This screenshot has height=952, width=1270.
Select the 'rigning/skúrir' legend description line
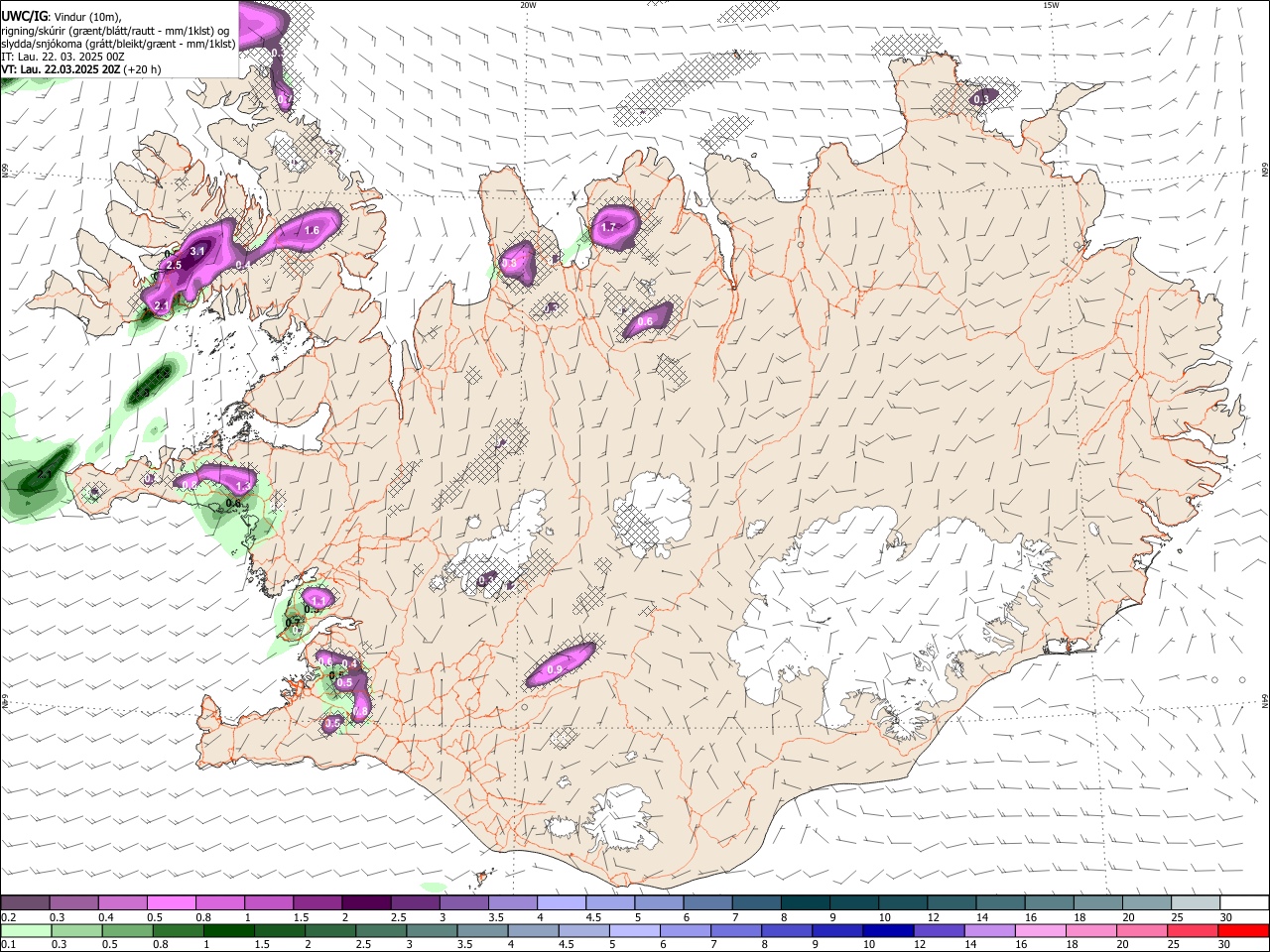116,31
